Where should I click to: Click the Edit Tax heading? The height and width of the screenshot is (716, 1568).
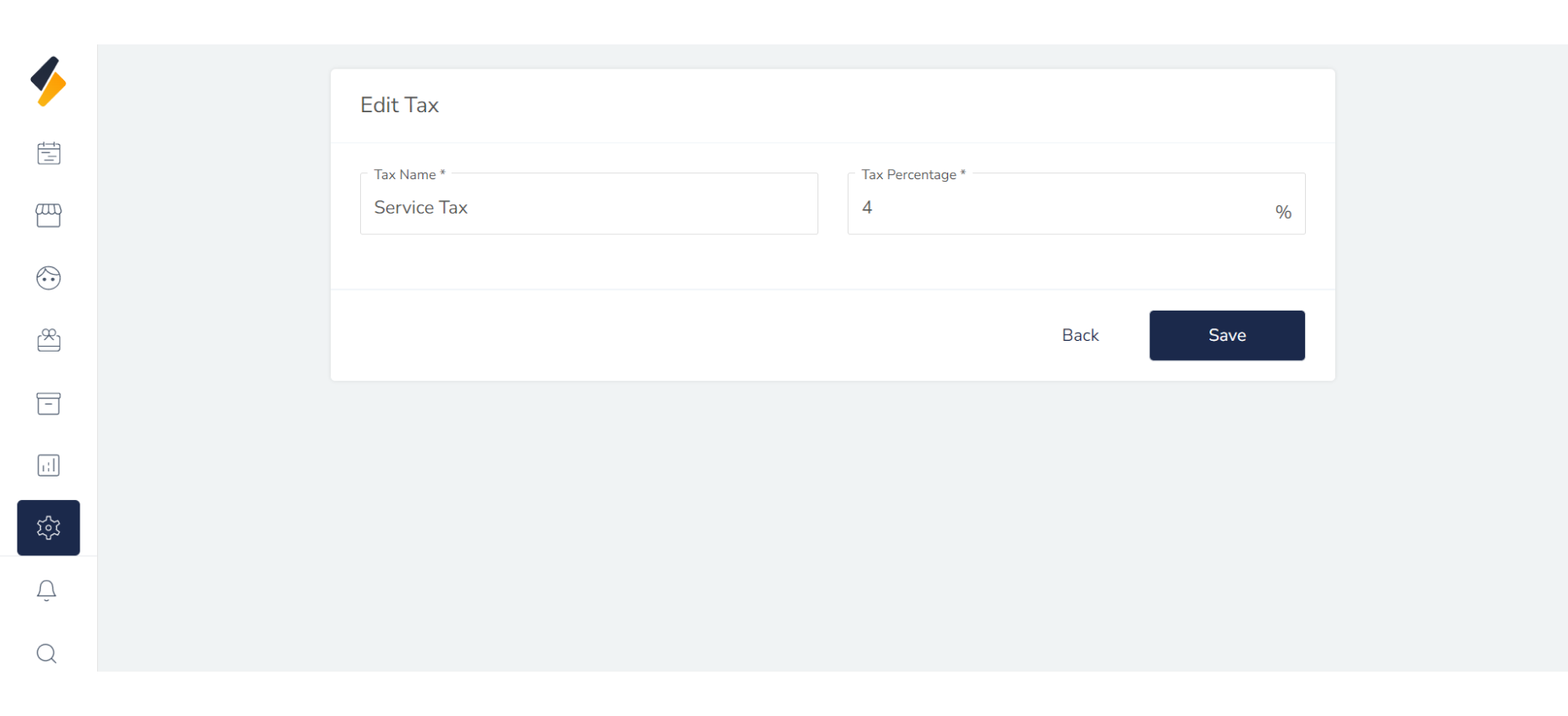coord(400,106)
